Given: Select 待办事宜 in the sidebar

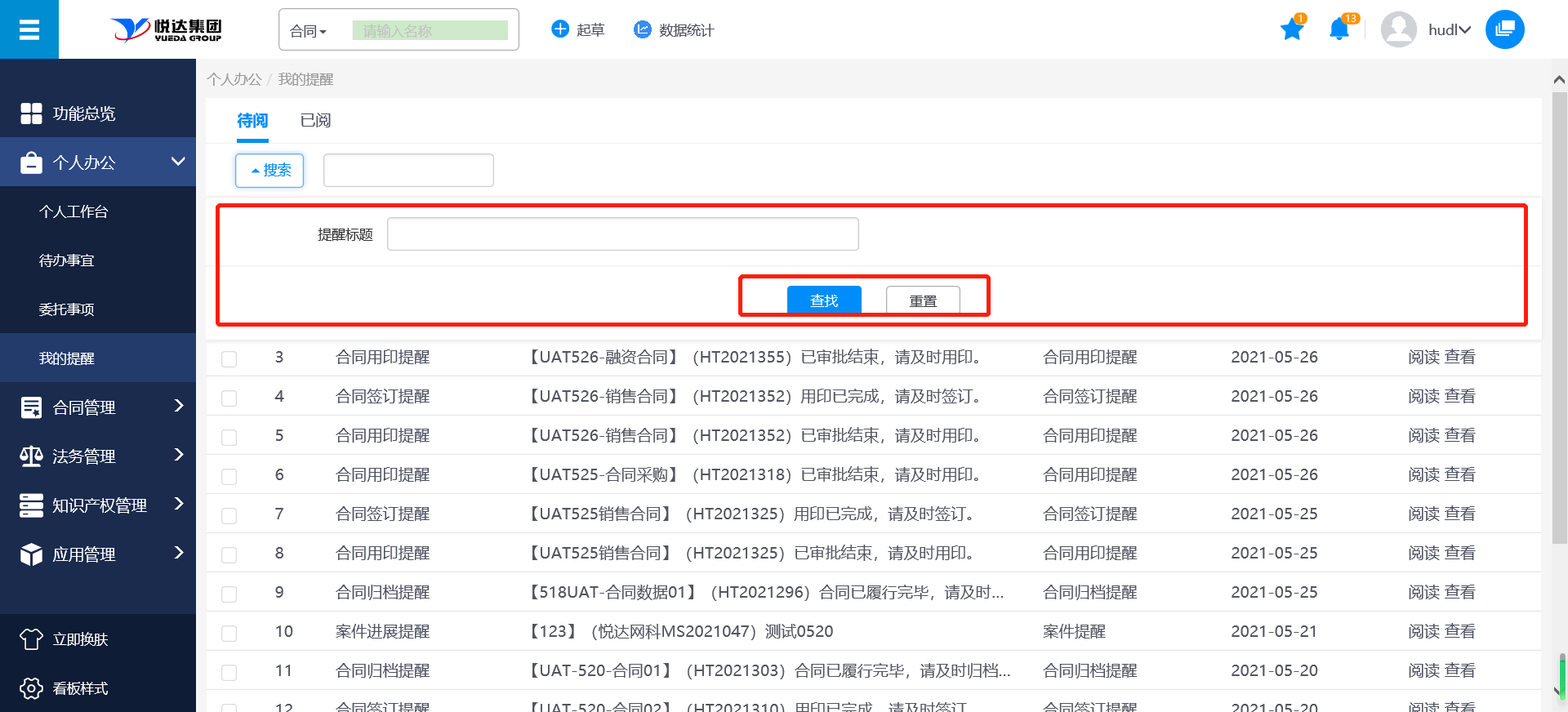Looking at the screenshot, I should tap(67, 260).
